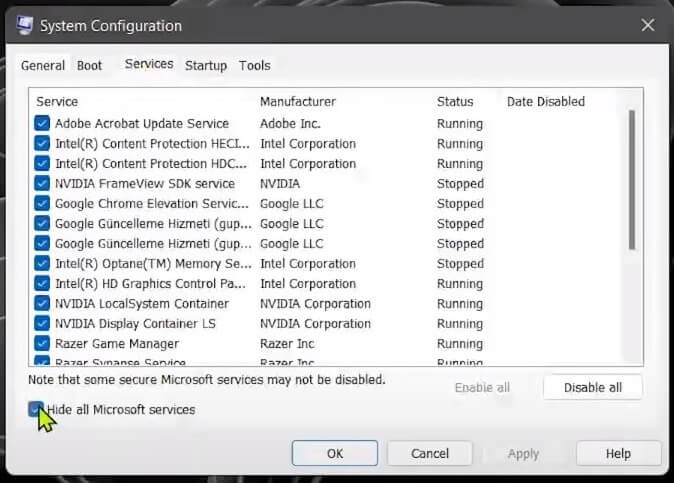Click 'Razer Inc' beside Razer Game Manager
674x483 pixels.
click(x=287, y=343)
